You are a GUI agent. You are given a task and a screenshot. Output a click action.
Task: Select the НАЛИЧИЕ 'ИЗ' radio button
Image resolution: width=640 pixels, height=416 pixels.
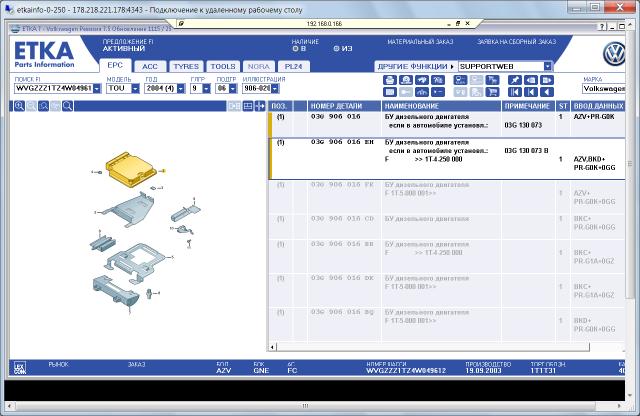click(336, 49)
